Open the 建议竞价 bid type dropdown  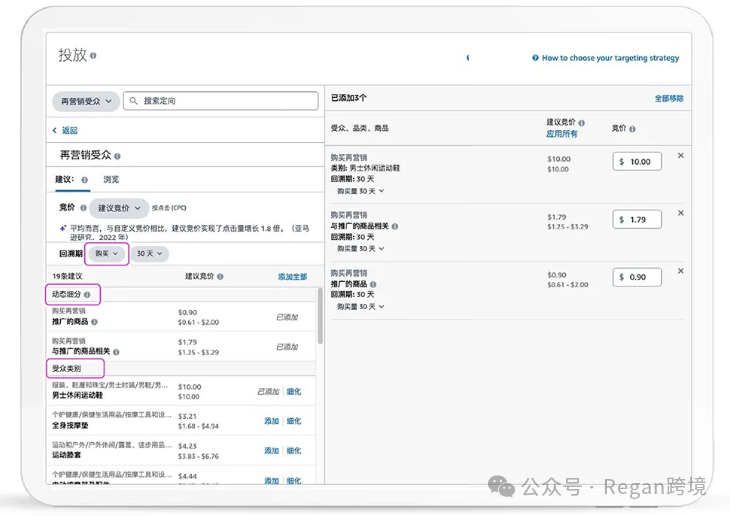point(119,208)
